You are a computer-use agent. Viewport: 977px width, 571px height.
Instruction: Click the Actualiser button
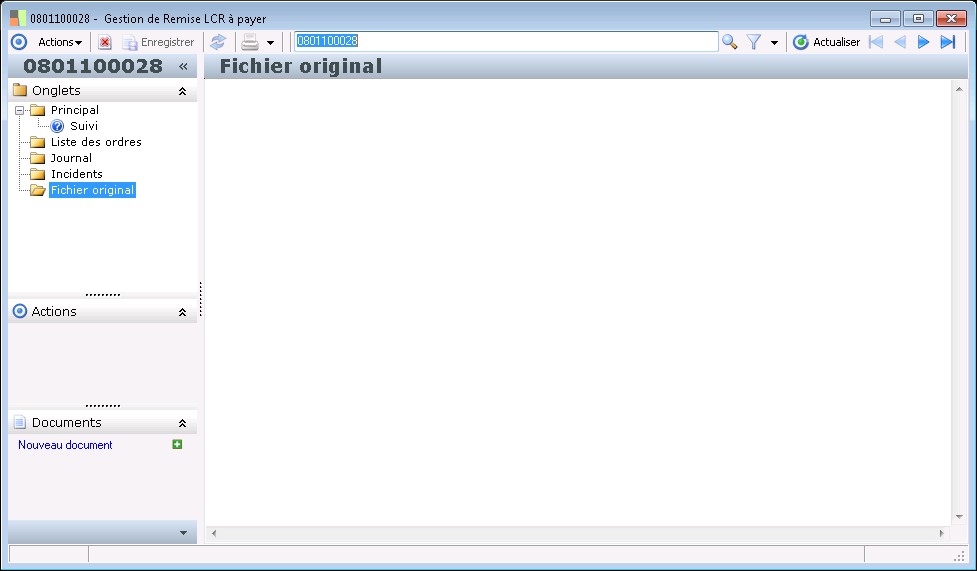click(x=826, y=42)
